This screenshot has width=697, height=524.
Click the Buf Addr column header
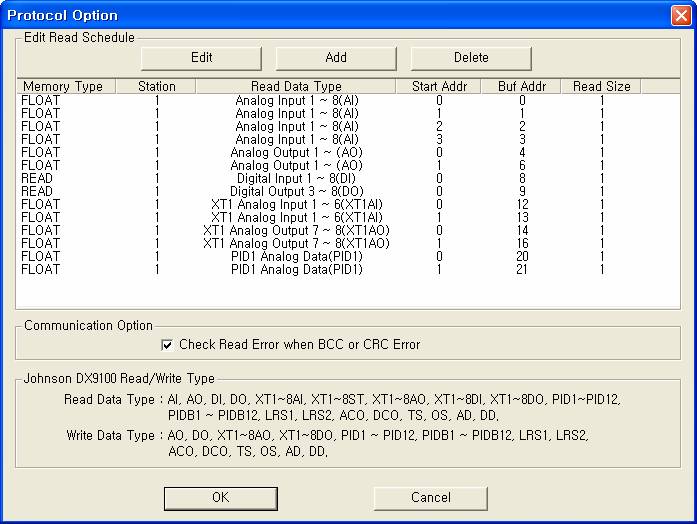[521, 87]
